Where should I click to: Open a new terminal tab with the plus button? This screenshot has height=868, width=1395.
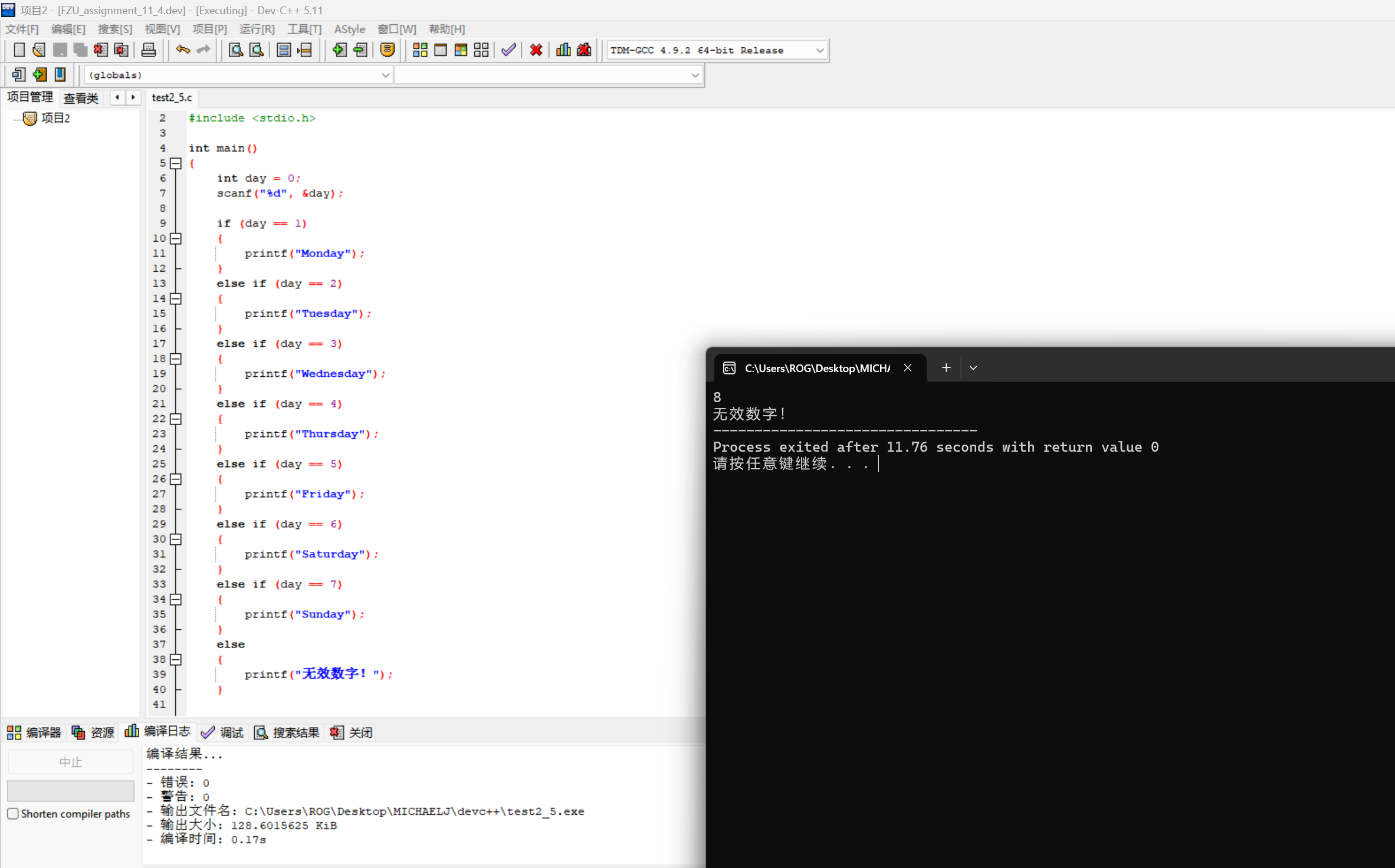tap(946, 368)
